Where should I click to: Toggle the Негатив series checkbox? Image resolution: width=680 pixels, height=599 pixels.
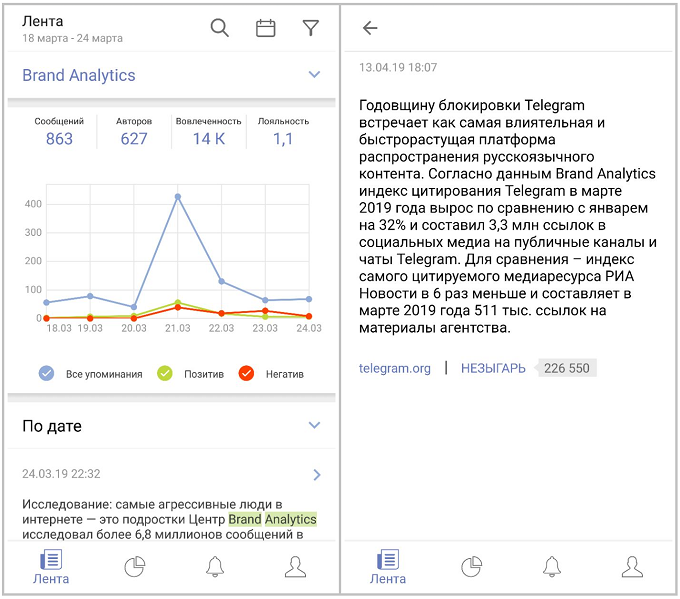click(x=246, y=373)
